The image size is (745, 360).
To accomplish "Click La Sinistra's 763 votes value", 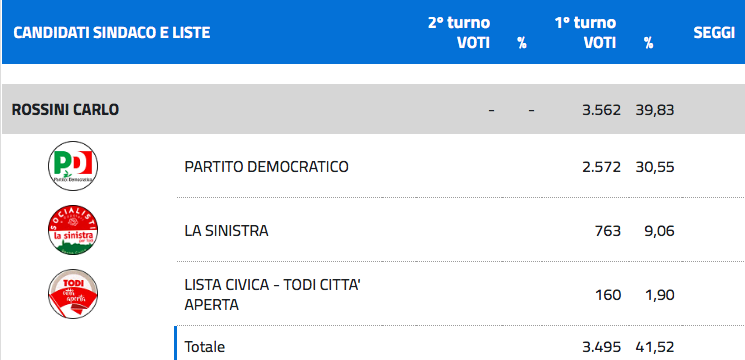I will click(608, 231).
